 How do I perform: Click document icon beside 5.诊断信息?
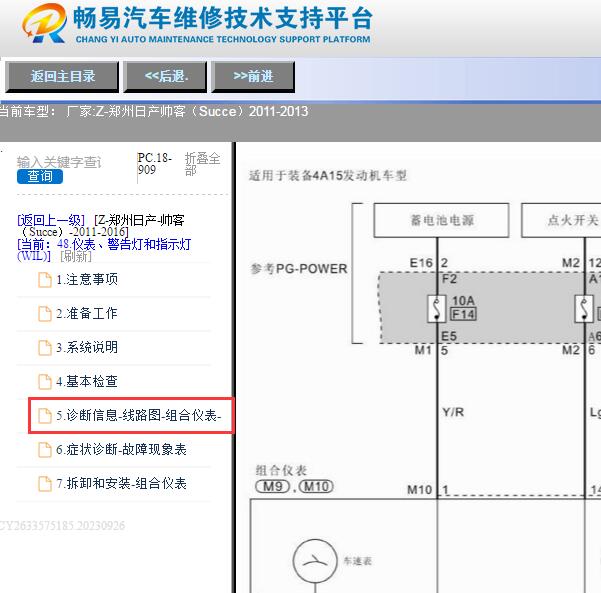45,416
